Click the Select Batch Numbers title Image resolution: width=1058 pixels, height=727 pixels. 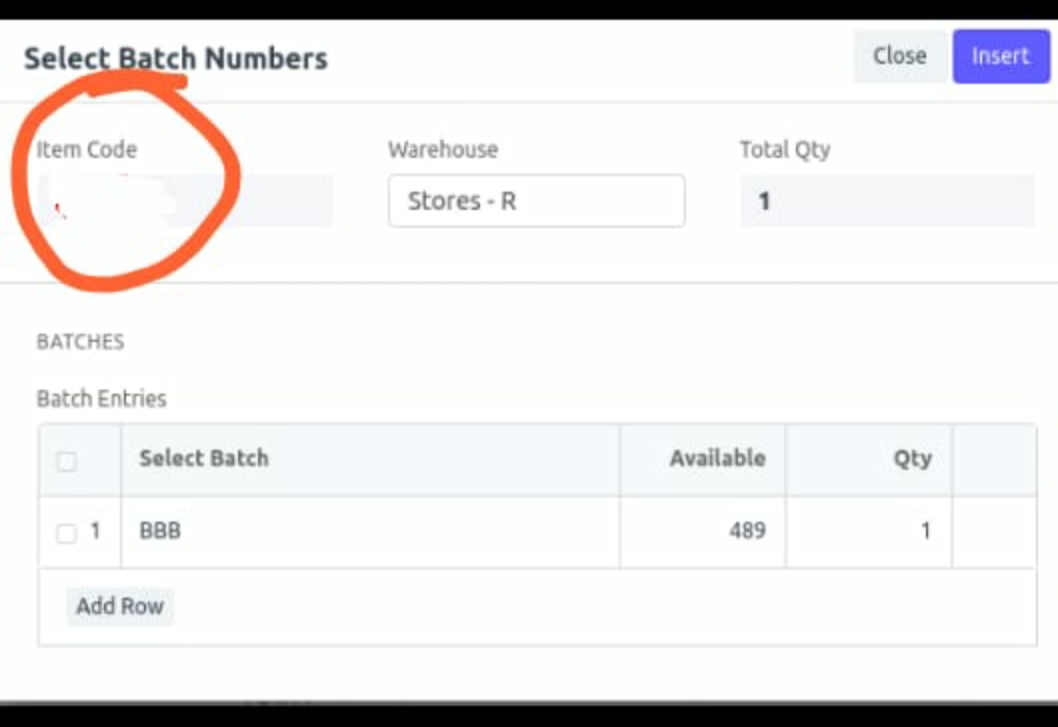(x=175, y=59)
